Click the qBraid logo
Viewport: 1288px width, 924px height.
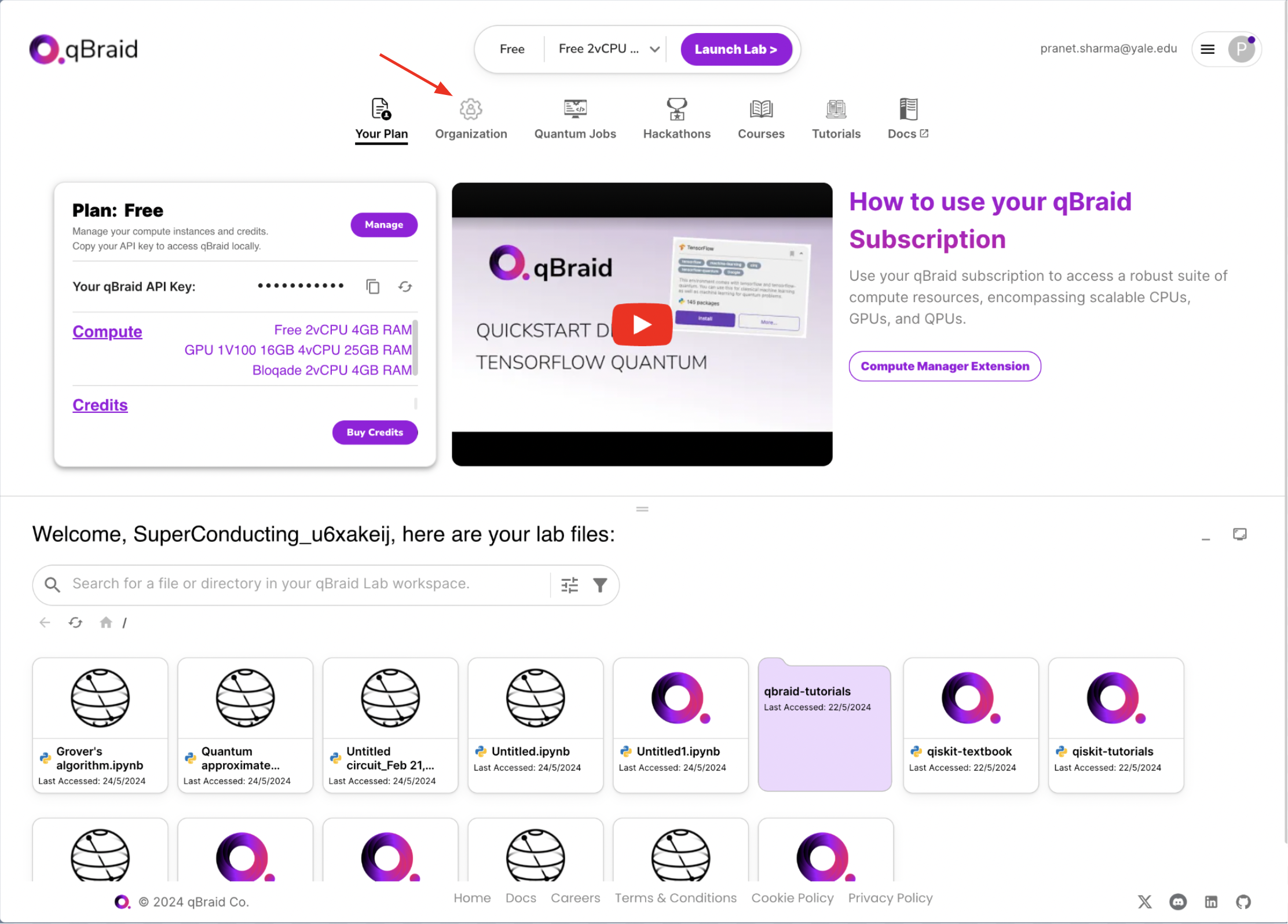84,49
